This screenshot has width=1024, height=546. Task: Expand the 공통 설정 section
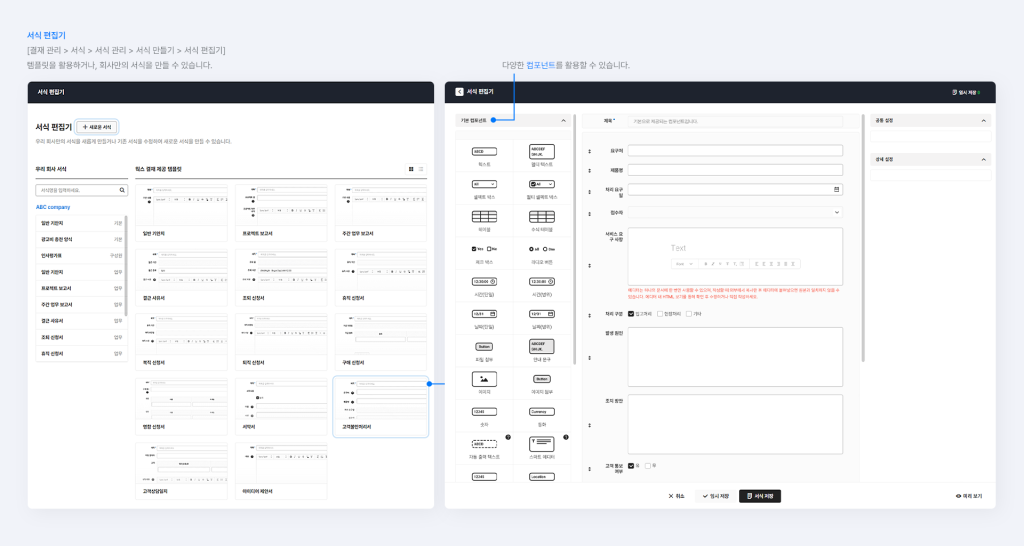point(984,120)
